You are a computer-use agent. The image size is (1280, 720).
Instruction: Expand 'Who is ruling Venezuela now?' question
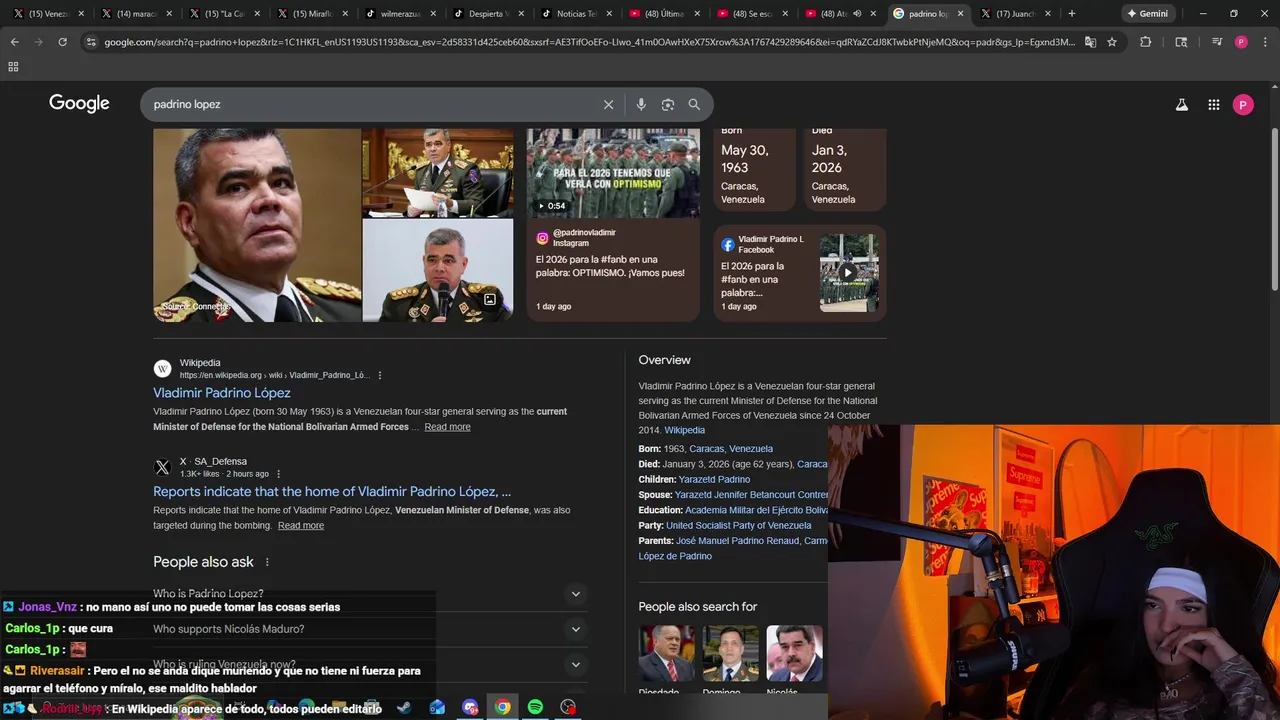coord(369,664)
